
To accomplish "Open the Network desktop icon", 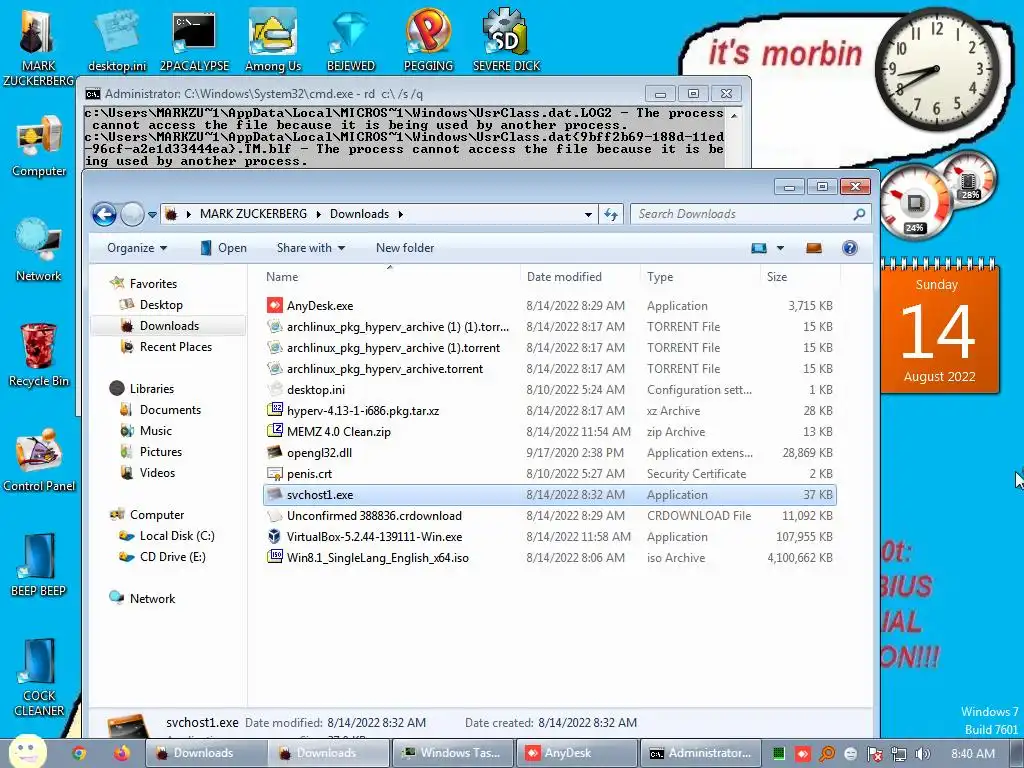I will pyautogui.click(x=39, y=251).
